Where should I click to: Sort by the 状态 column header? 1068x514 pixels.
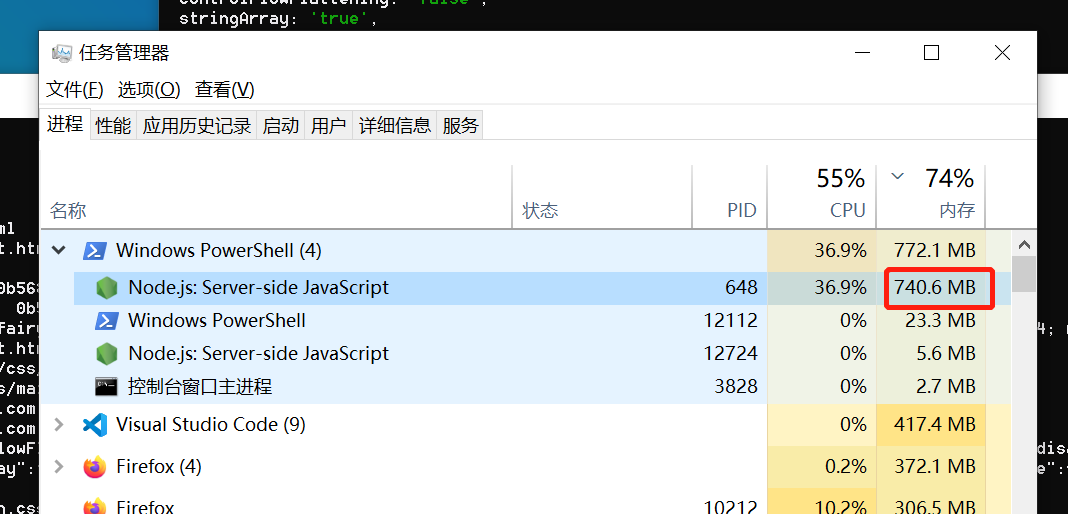click(602, 197)
